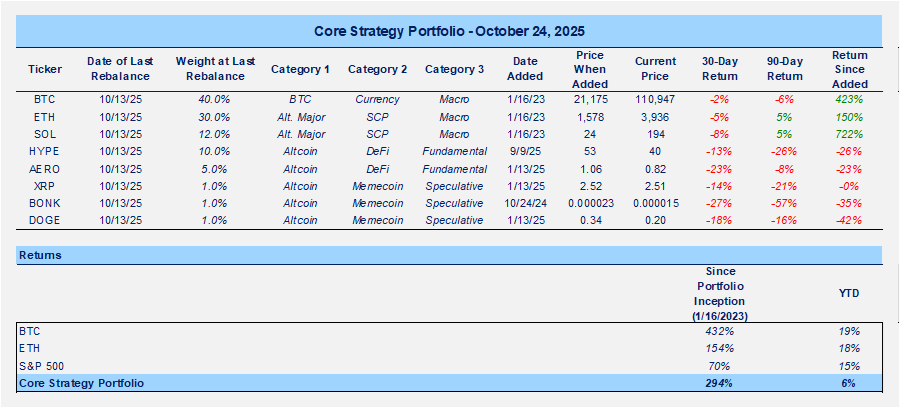
Task: Select the HYPE ticker cell
Action: 45,152
